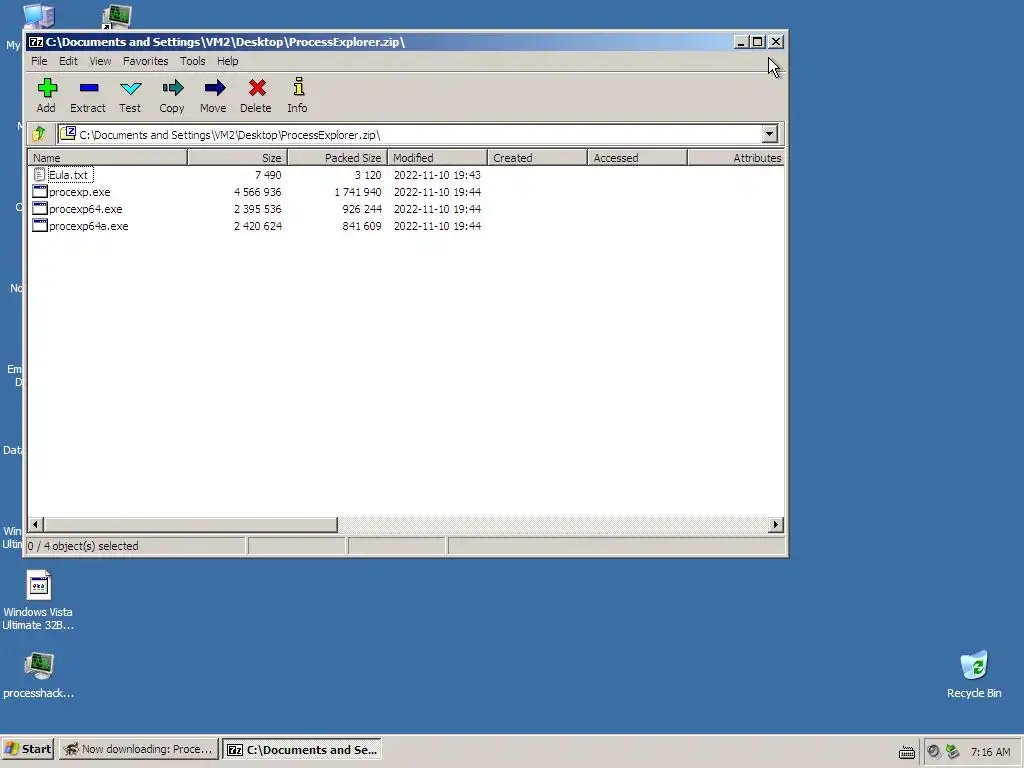Select the procexp64.exe file icon
The image size is (1024, 768).
click(x=39, y=208)
